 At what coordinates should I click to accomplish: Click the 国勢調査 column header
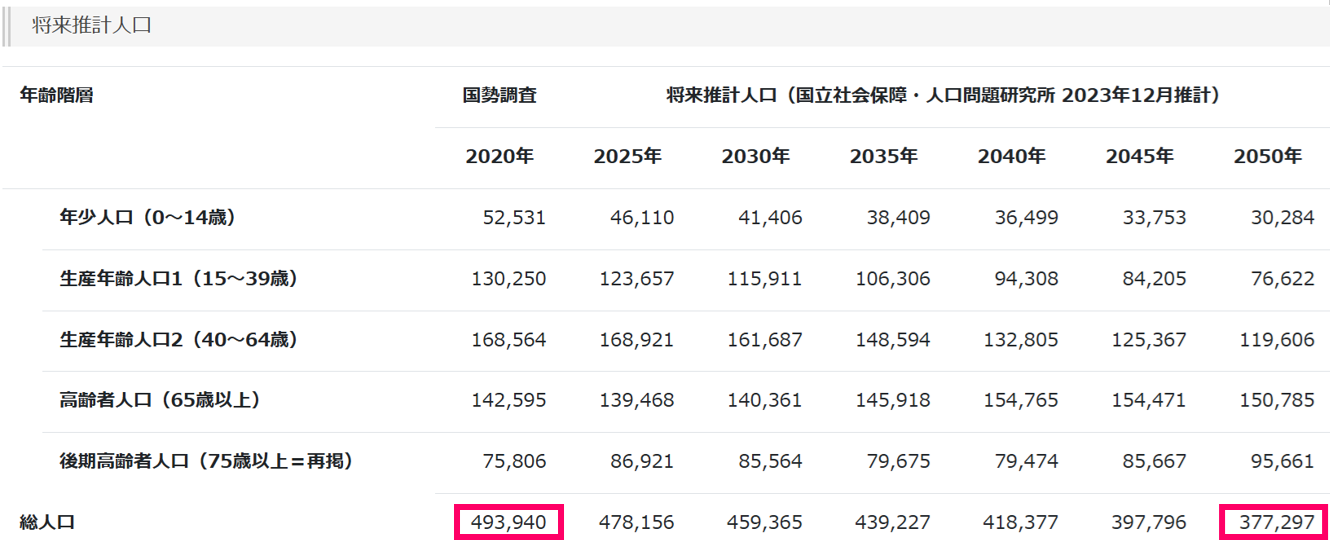click(x=499, y=96)
